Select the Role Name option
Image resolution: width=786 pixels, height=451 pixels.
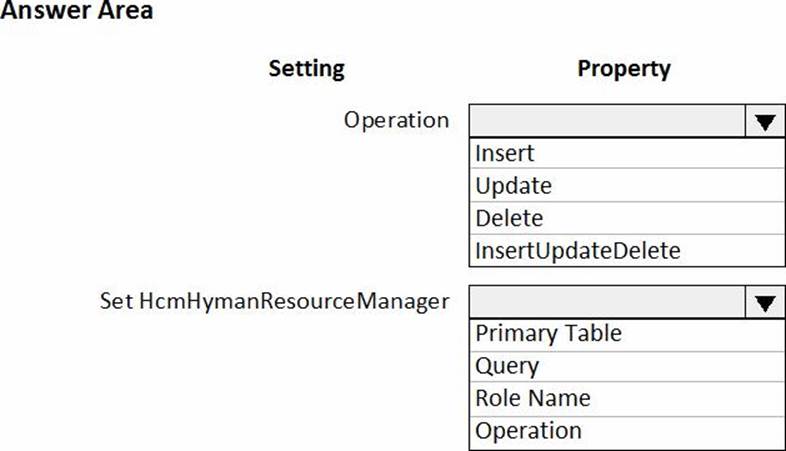pos(532,398)
